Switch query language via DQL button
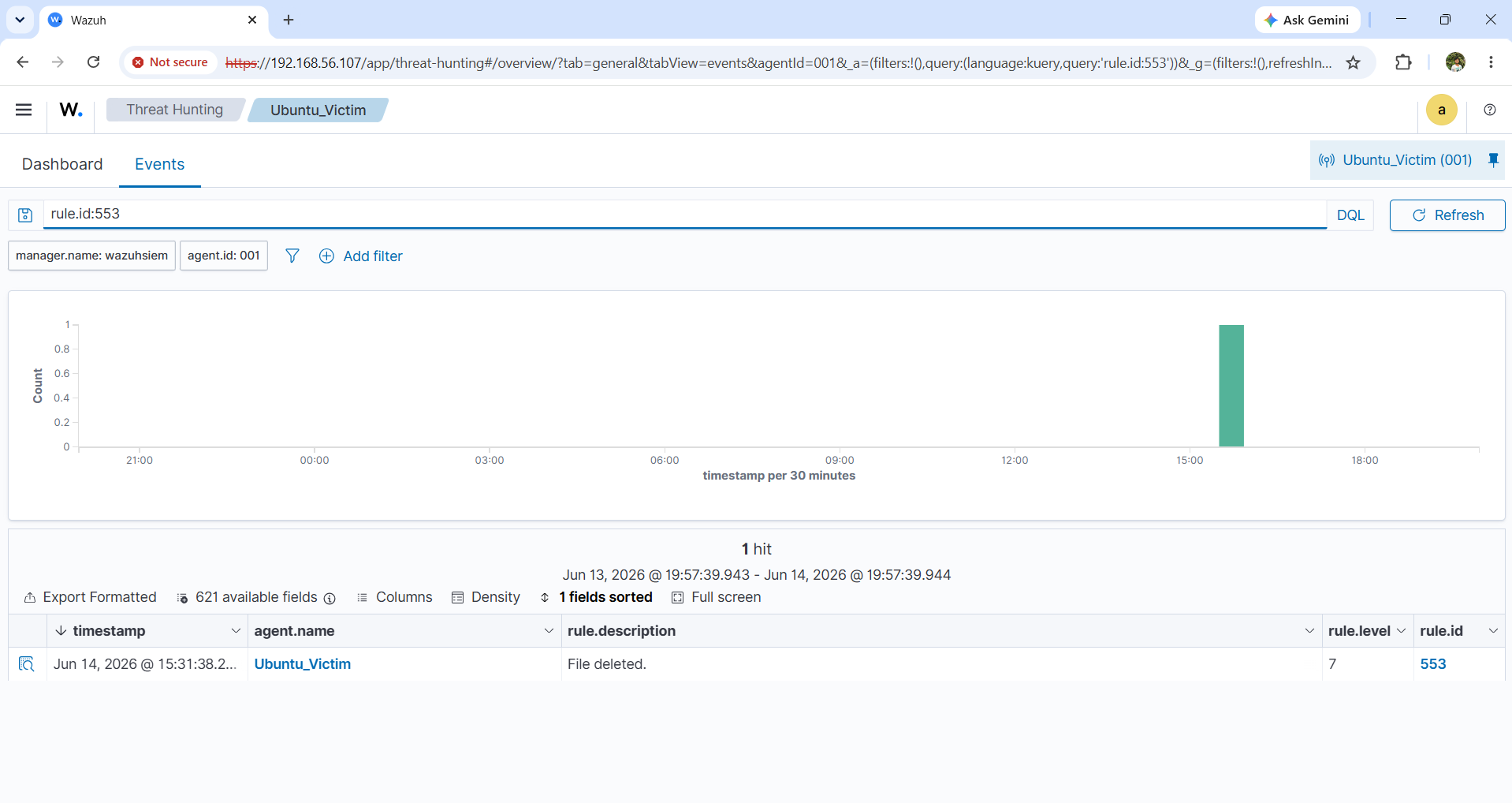 1350,215
